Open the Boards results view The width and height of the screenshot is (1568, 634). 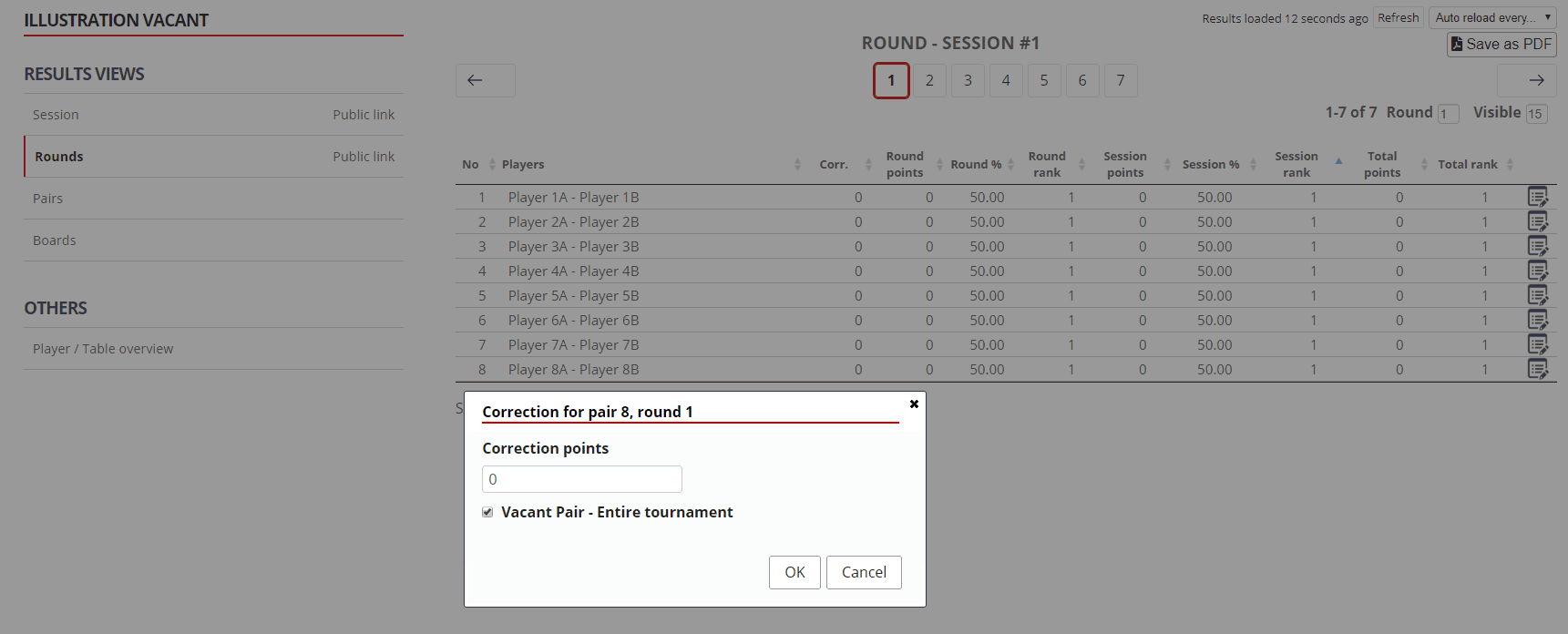[x=55, y=240]
